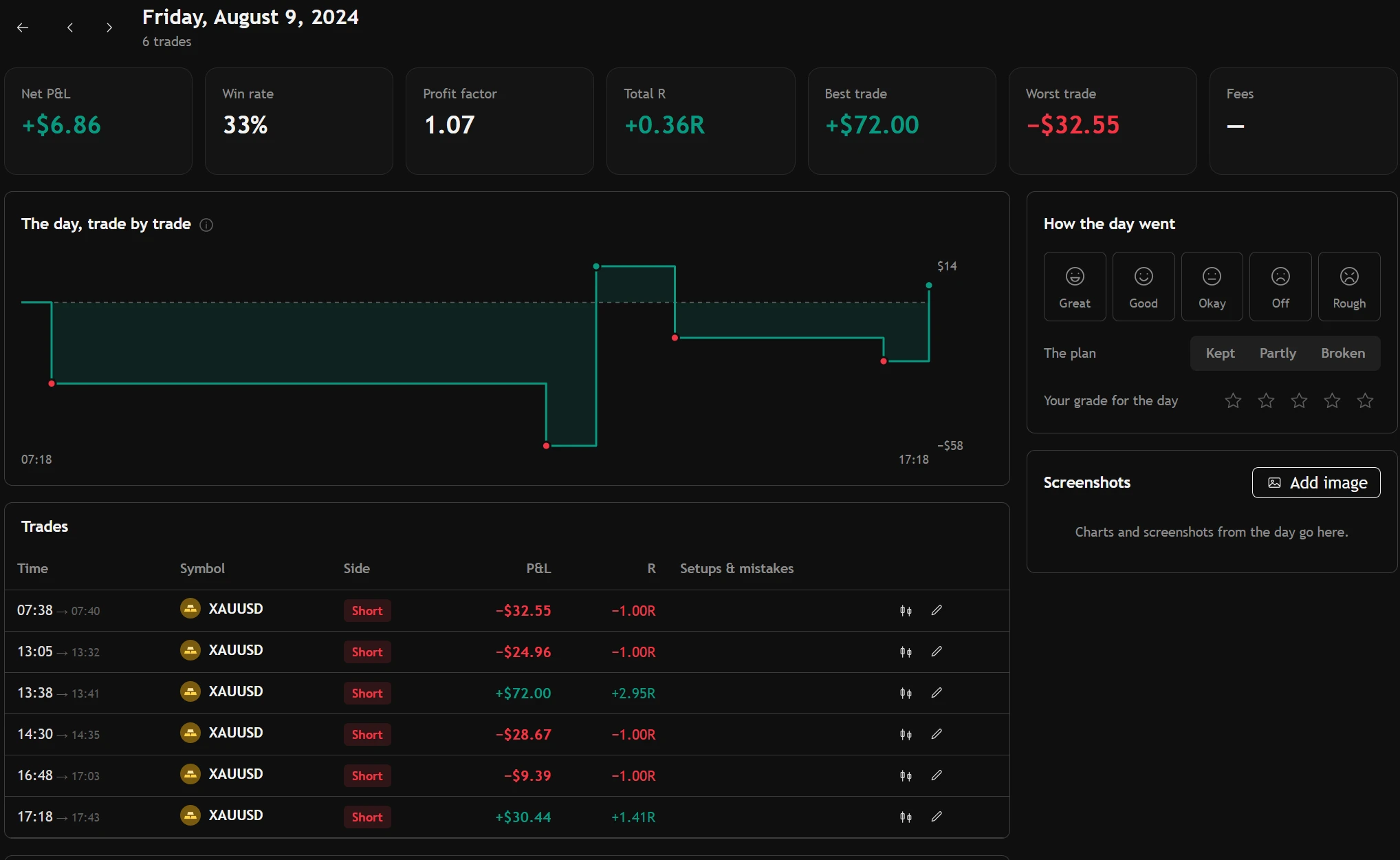
Task: Click the info icon beside 'The day, trade by trade'
Action: (x=206, y=225)
